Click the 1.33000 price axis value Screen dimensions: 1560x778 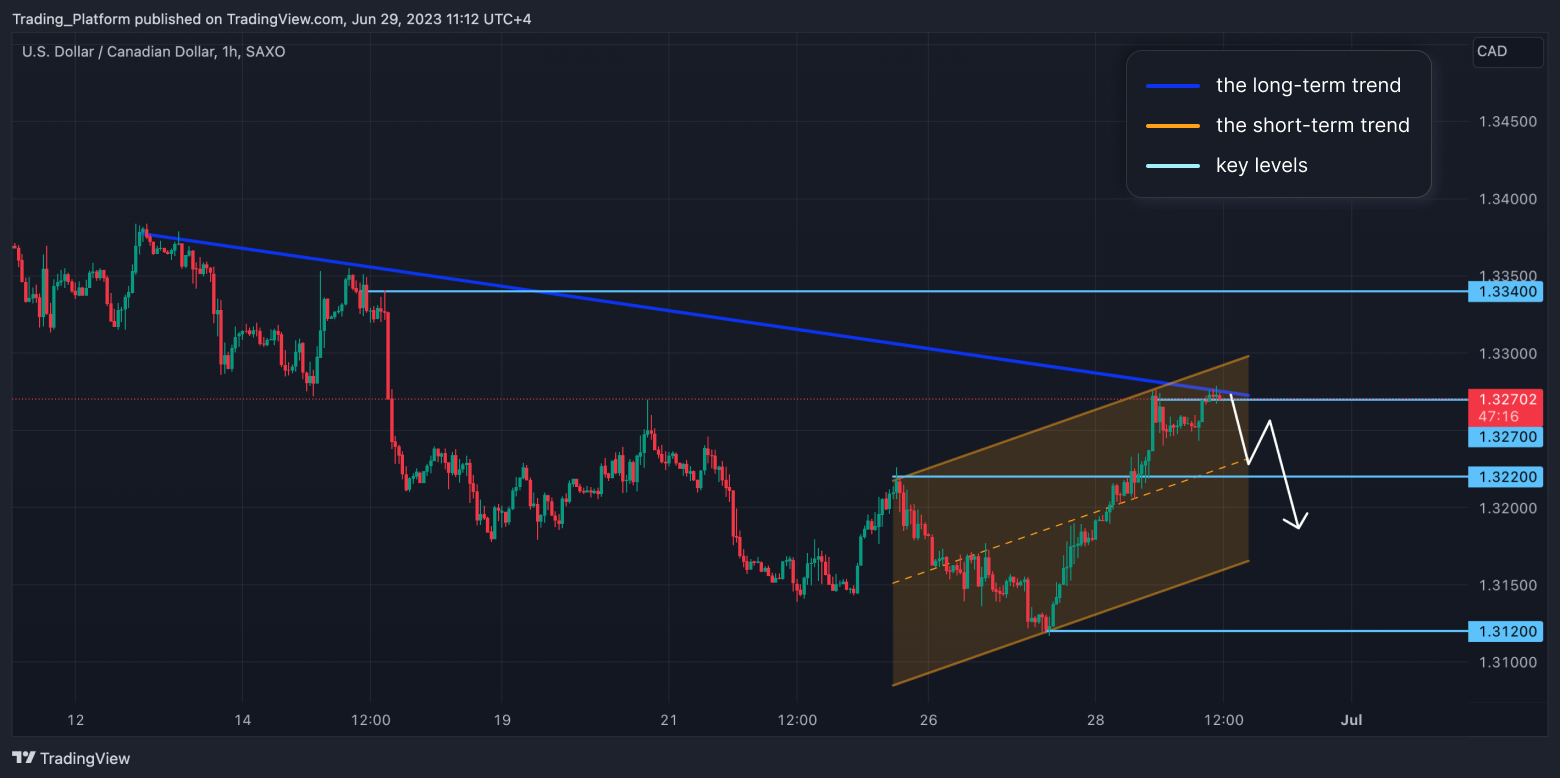tap(1507, 353)
